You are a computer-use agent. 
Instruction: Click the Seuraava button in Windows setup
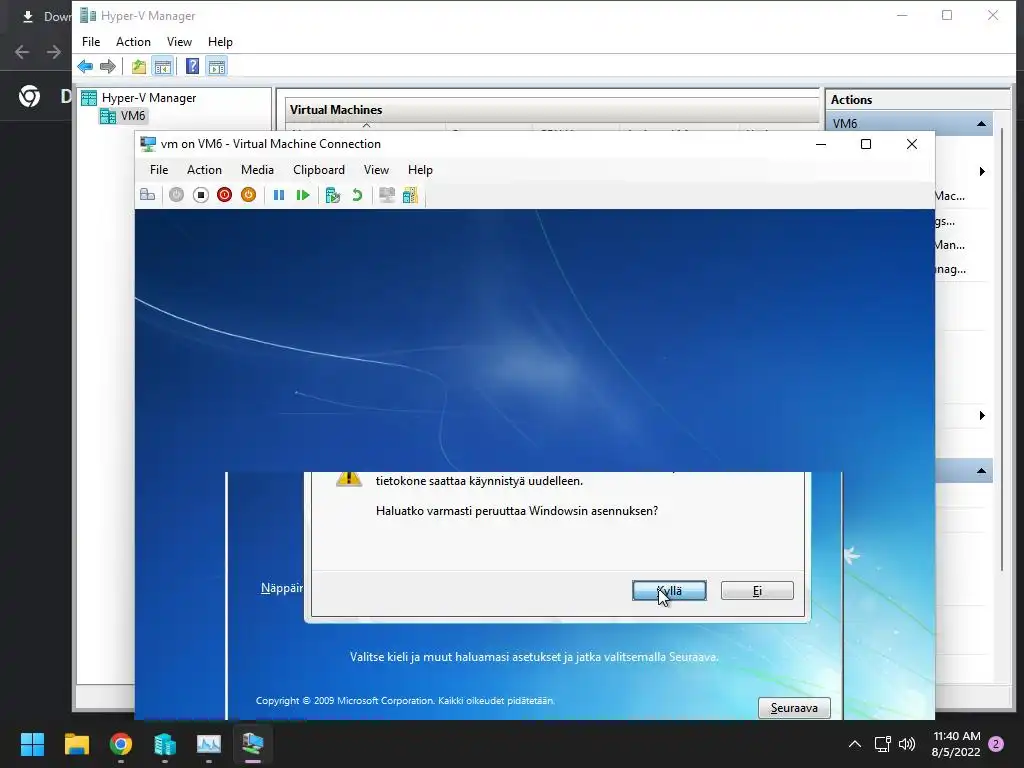point(794,708)
